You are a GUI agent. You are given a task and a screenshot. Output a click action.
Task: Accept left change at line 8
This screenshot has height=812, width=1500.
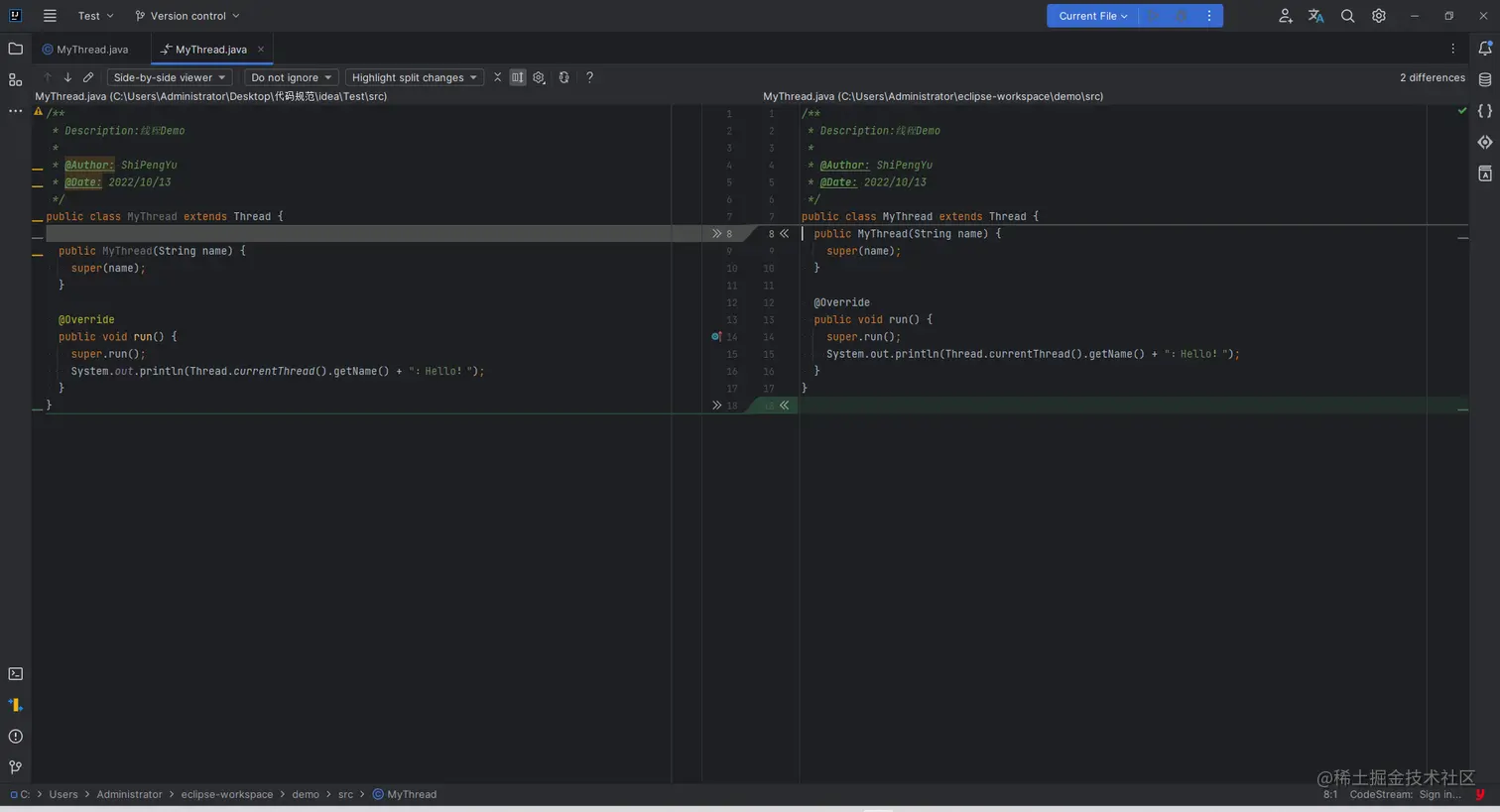point(716,234)
